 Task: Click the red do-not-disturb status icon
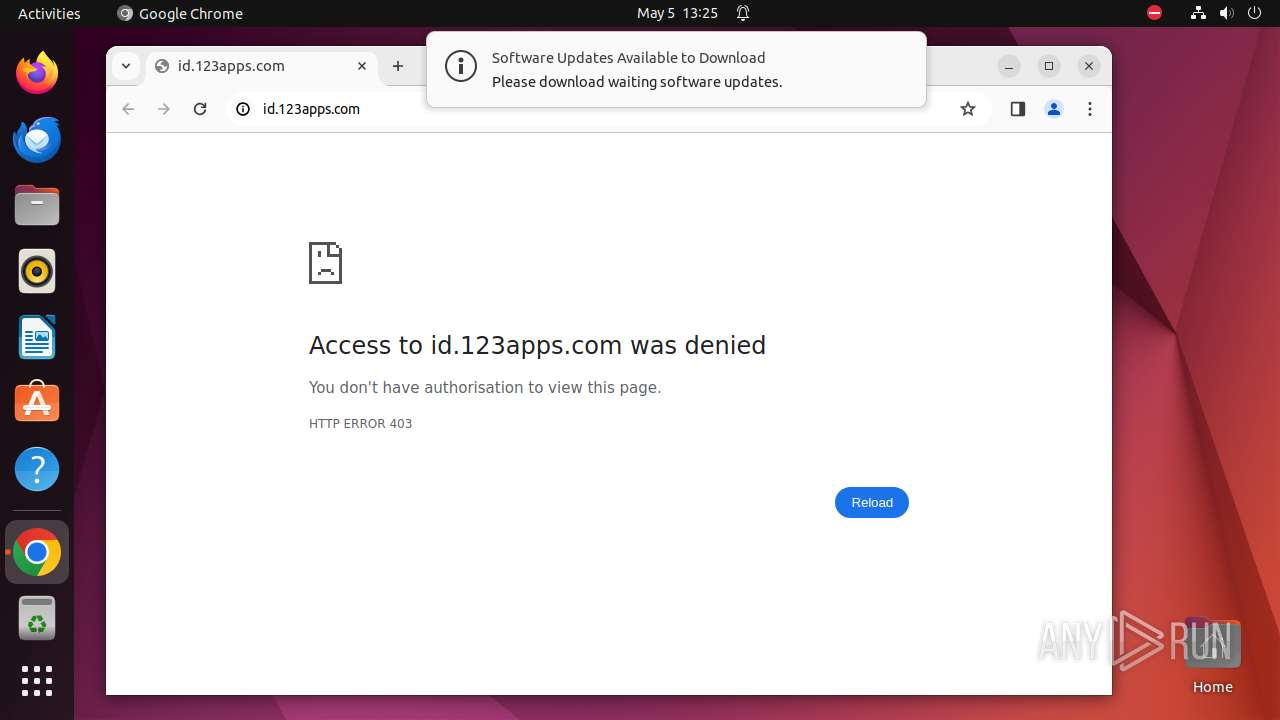point(1154,13)
